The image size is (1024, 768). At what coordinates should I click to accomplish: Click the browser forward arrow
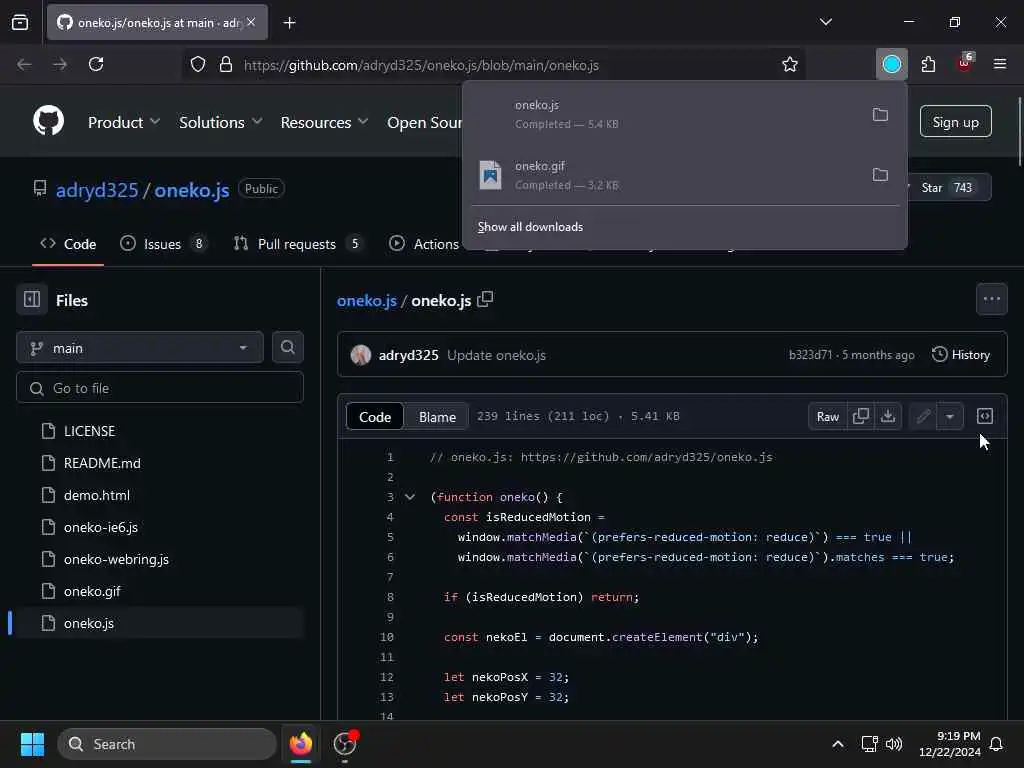pyautogui.click(x=59, y=64)
